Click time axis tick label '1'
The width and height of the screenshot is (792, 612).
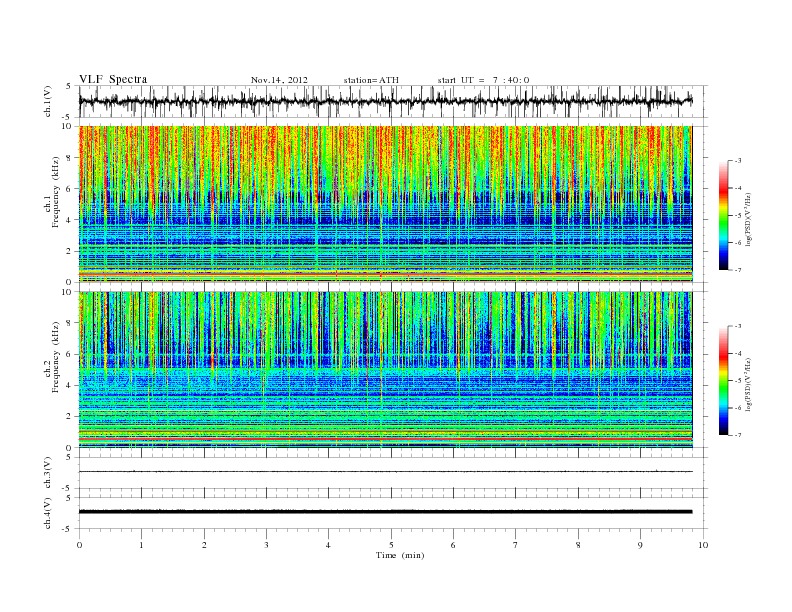tap(141, 545)
